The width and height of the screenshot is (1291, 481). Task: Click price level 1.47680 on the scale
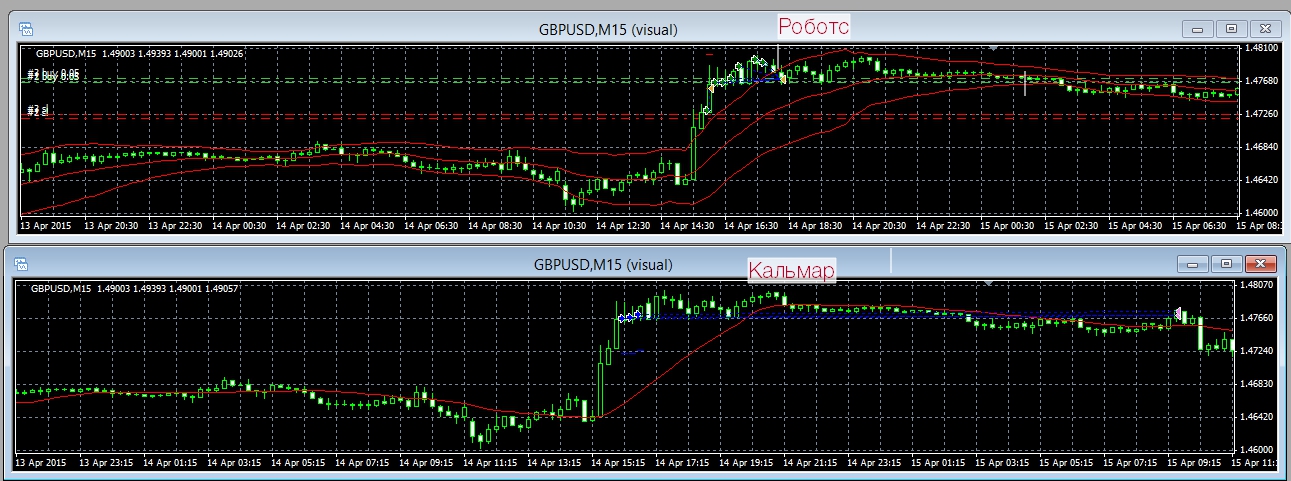[1260, 81]
